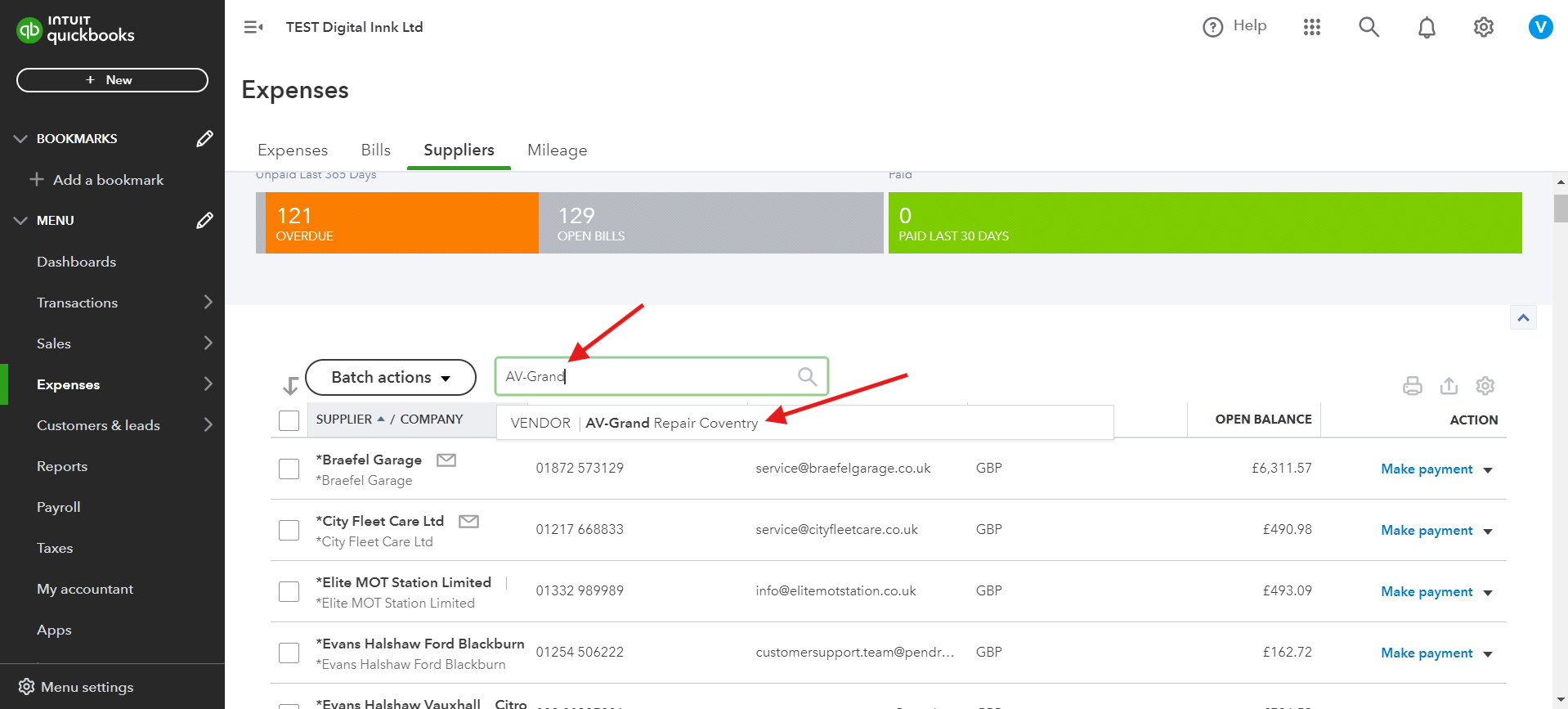The height and width of the screenshot is (709, 1568).
Task: Make payment for Elite MOT Station Limited
Action: [1427, 592]
